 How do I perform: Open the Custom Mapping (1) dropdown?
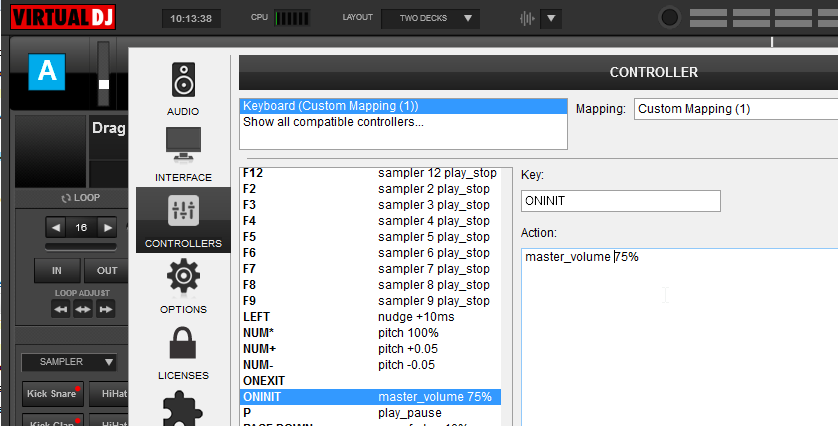coord(735,109)
